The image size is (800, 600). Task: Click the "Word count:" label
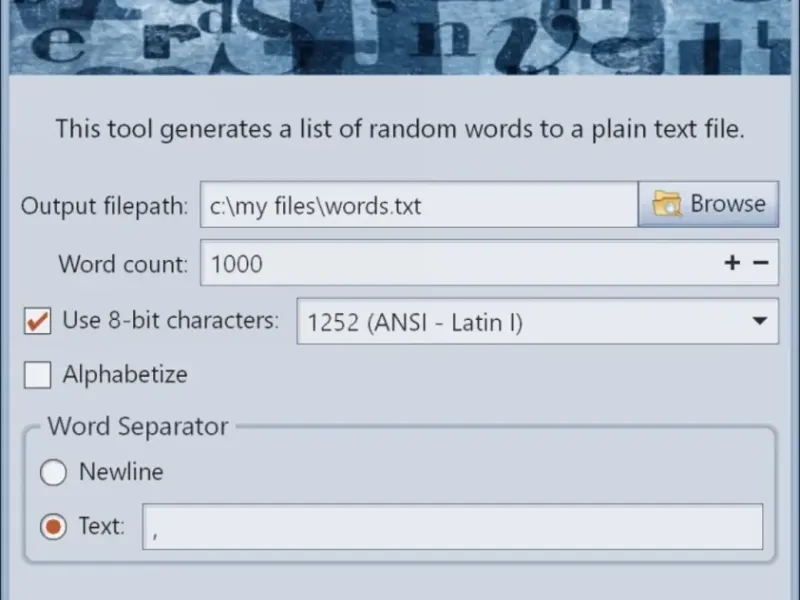click(x=123, y=264)
